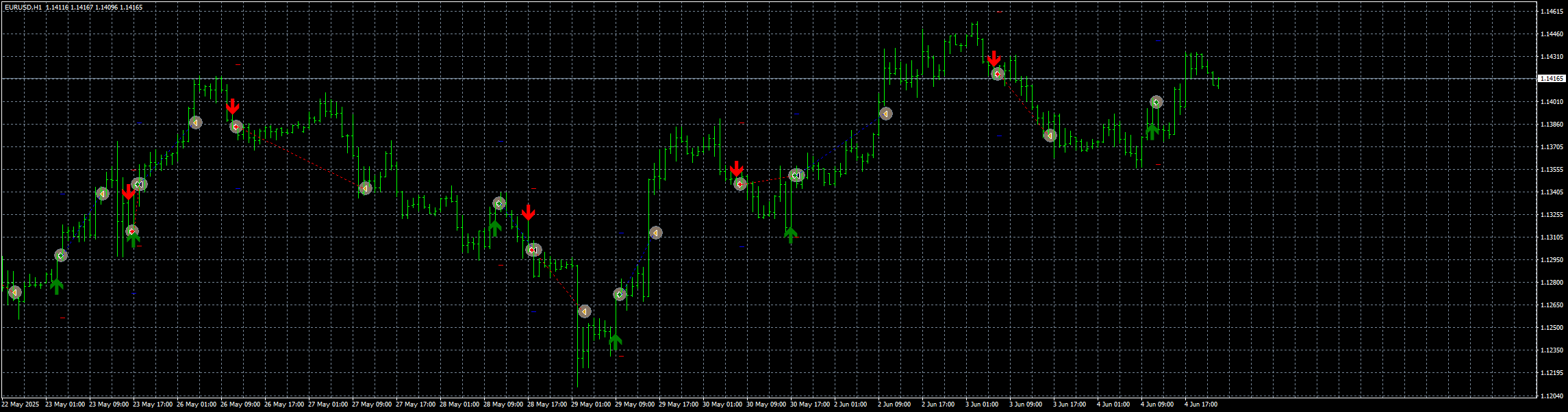1568x412 pixels.
Task: Click the 1.13555 price axis label
Action: tap(1551, 170)
